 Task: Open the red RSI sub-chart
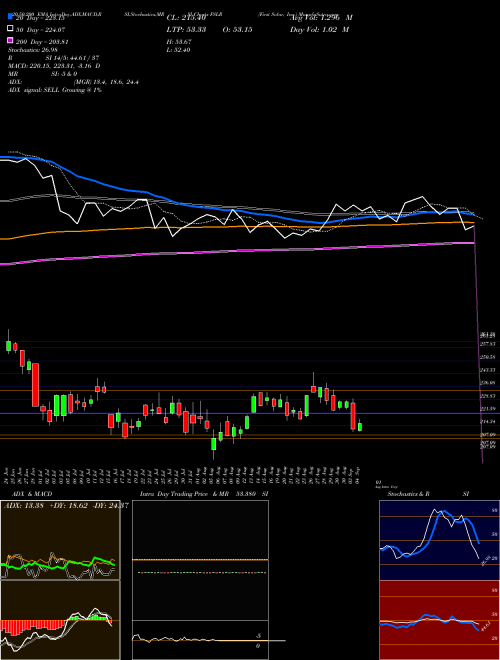click(439, 620)
